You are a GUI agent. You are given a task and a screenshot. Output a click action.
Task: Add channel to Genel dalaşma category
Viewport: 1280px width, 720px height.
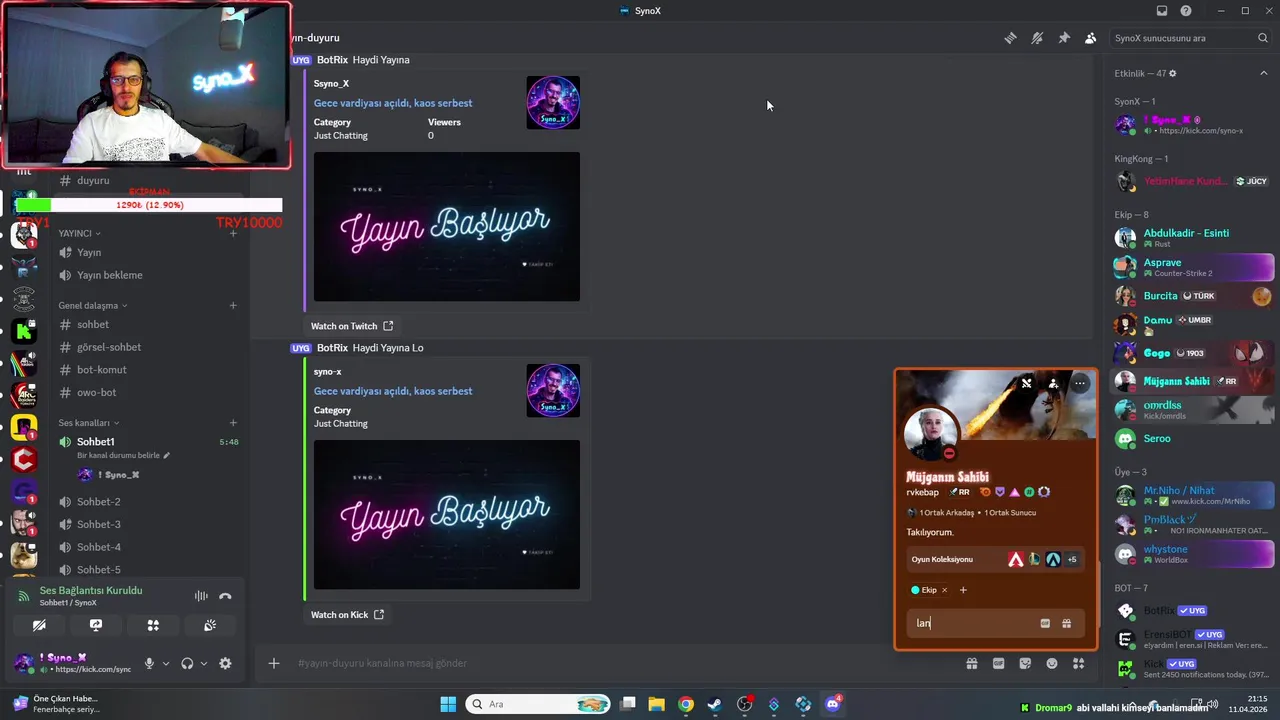(x=233, y=305)
